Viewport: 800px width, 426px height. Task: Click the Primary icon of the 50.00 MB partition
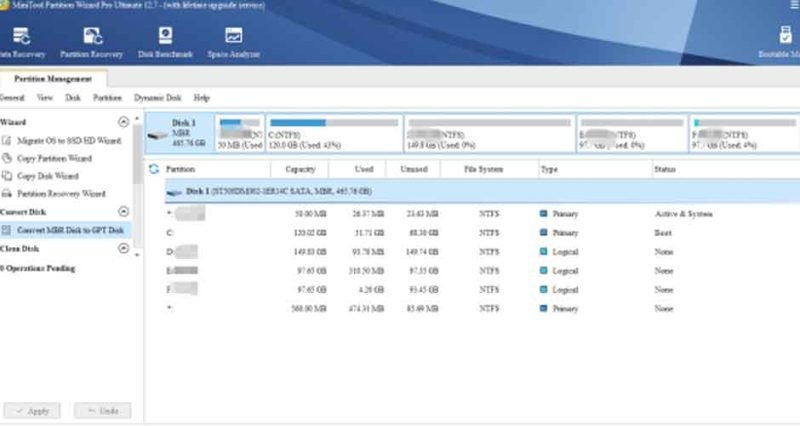[543, 213]
